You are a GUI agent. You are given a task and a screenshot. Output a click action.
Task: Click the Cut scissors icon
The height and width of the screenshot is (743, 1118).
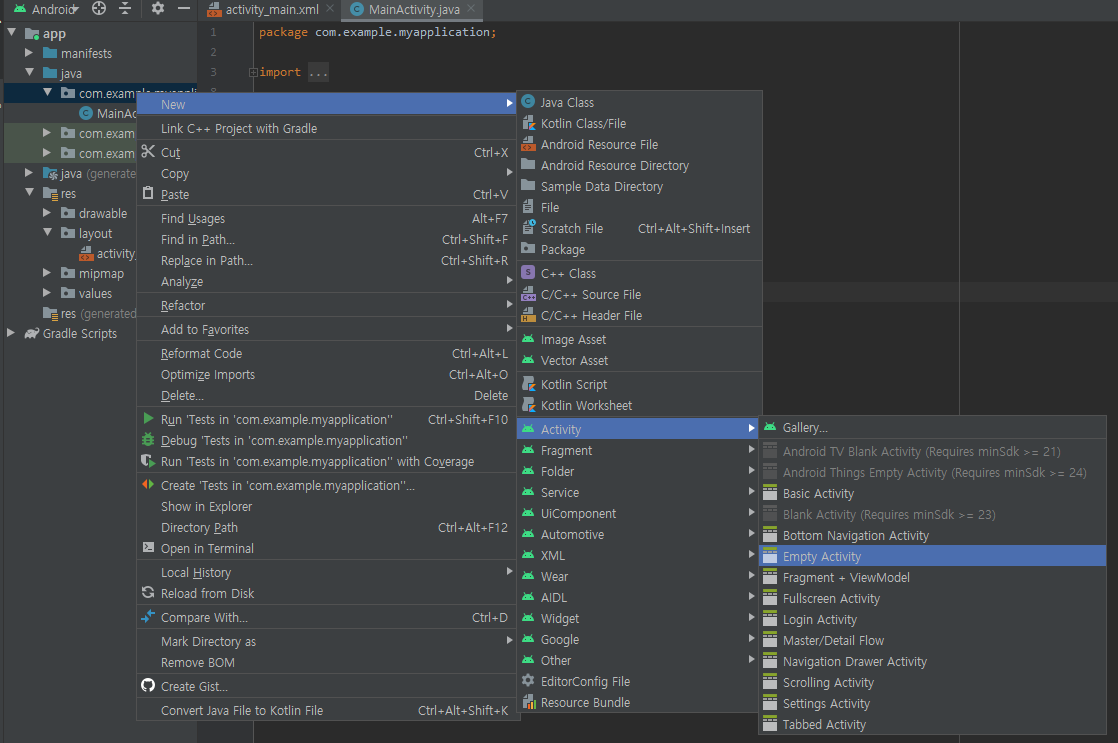(148, 151)
